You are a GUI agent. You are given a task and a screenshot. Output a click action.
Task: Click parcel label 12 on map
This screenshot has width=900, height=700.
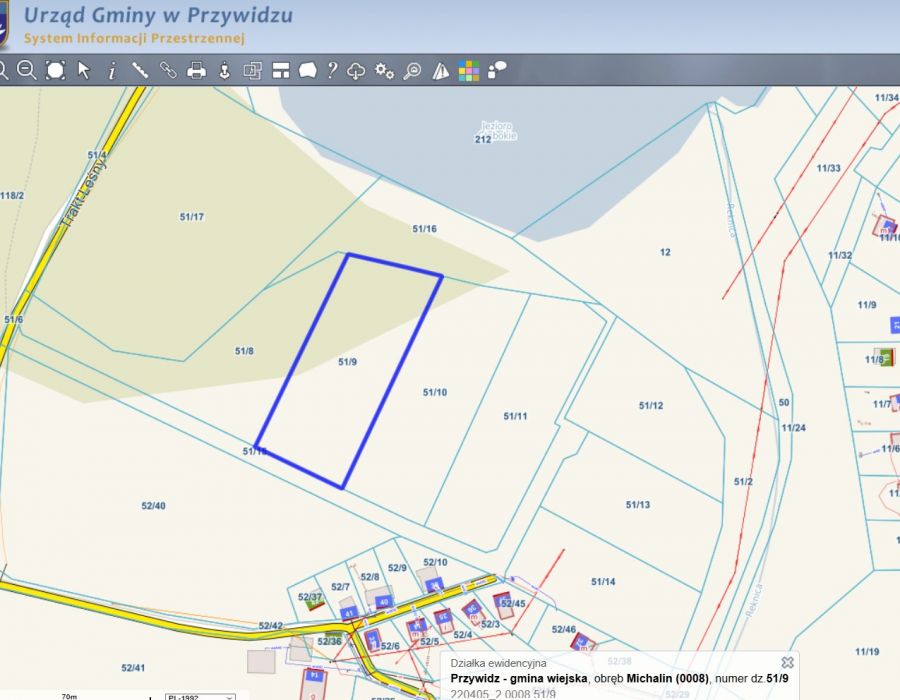665,252
